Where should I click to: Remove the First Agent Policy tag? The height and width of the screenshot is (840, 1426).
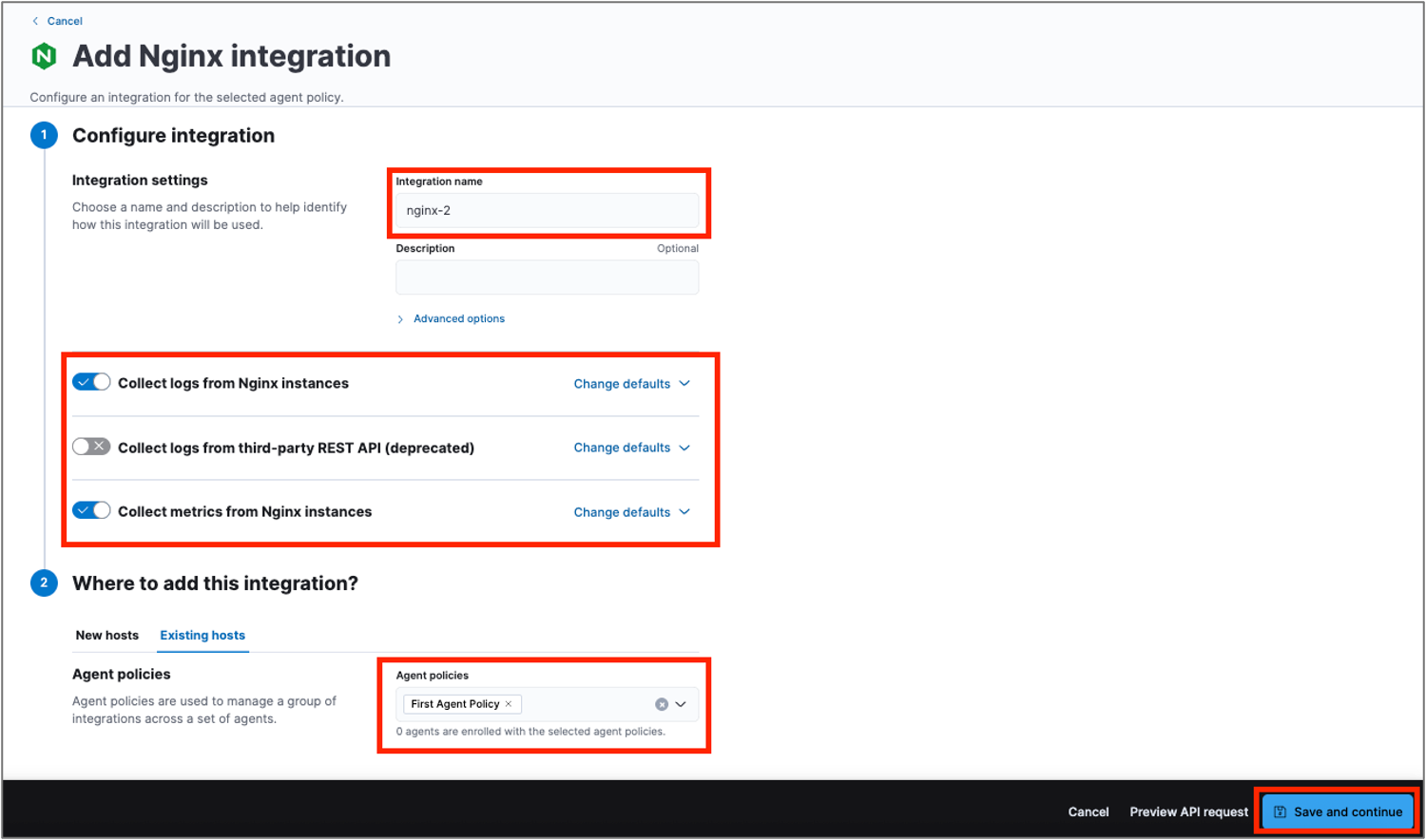click(x=509, y=704)
